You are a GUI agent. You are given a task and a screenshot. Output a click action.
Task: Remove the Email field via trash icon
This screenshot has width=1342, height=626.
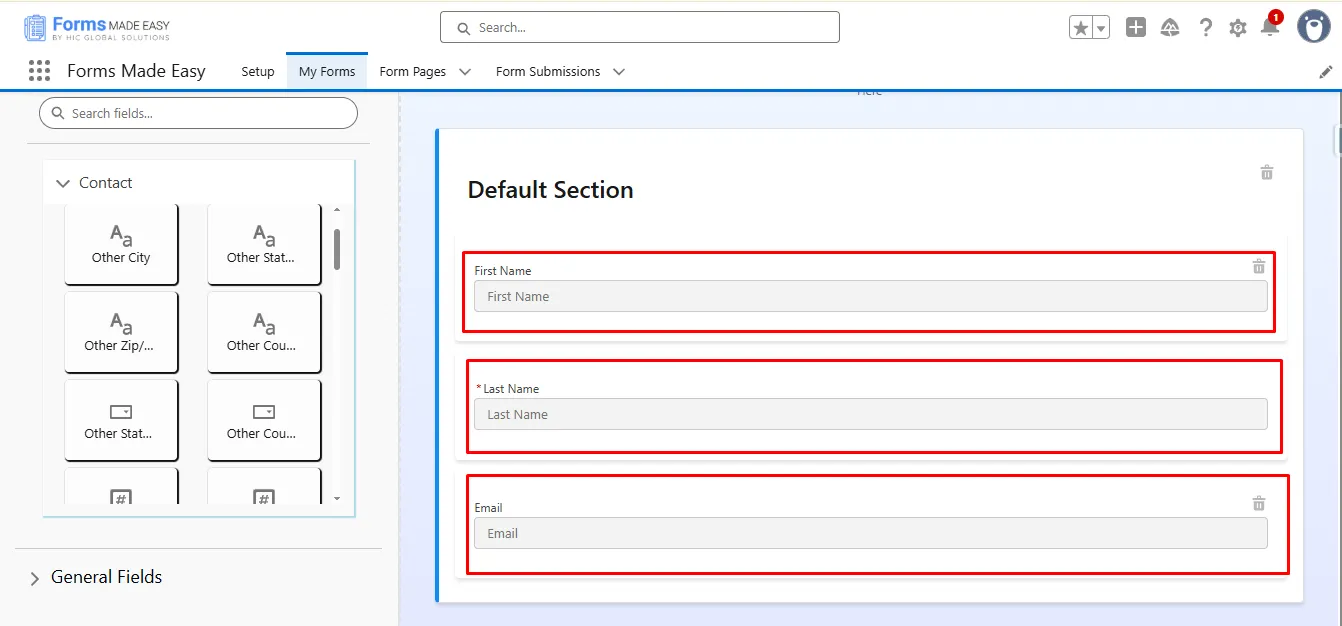point(1259,504)
